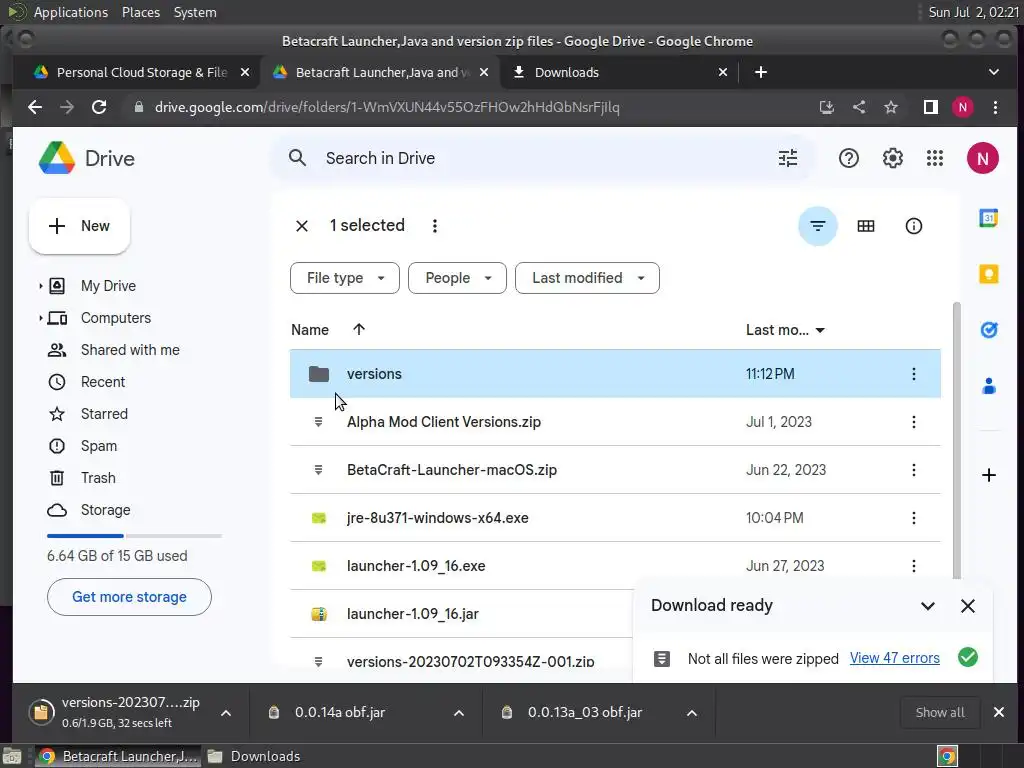
Task: Open Chrome profile N avatar in toolbar
Action: [963, 107]
